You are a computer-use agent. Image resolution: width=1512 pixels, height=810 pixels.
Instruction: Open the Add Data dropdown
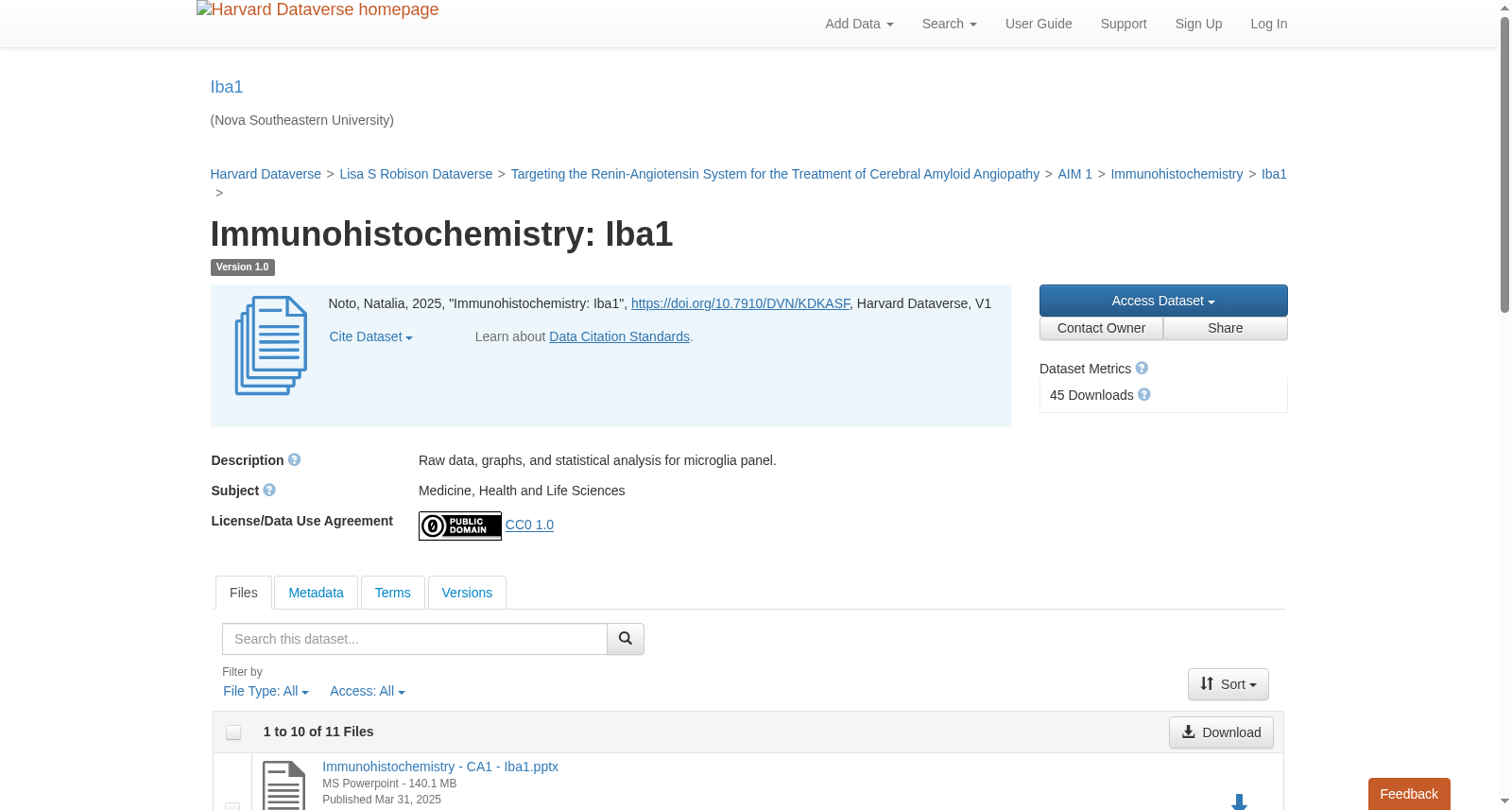(859, 24)
